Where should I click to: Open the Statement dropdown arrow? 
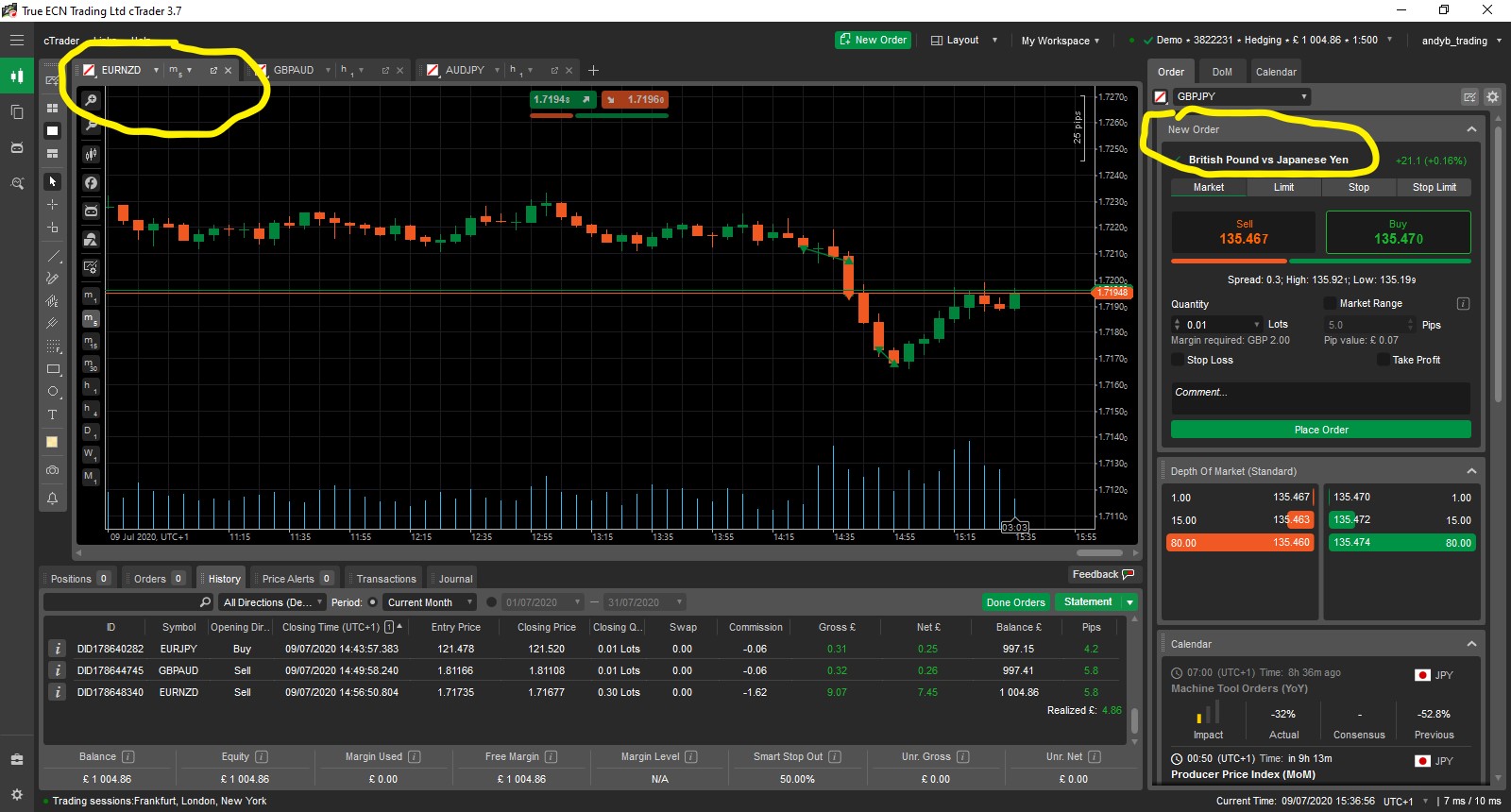[x=1129, y=602]
